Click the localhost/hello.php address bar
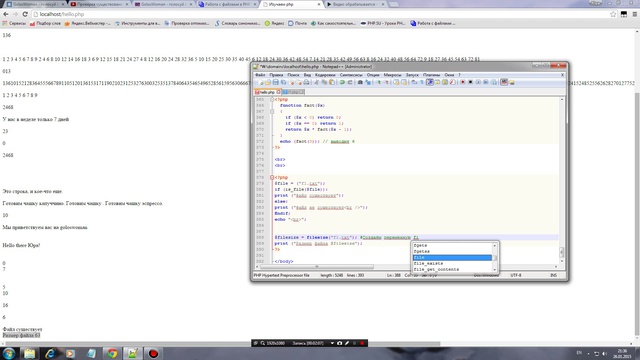The width and height of the screenshot is (640, 360). pos(320,14)
